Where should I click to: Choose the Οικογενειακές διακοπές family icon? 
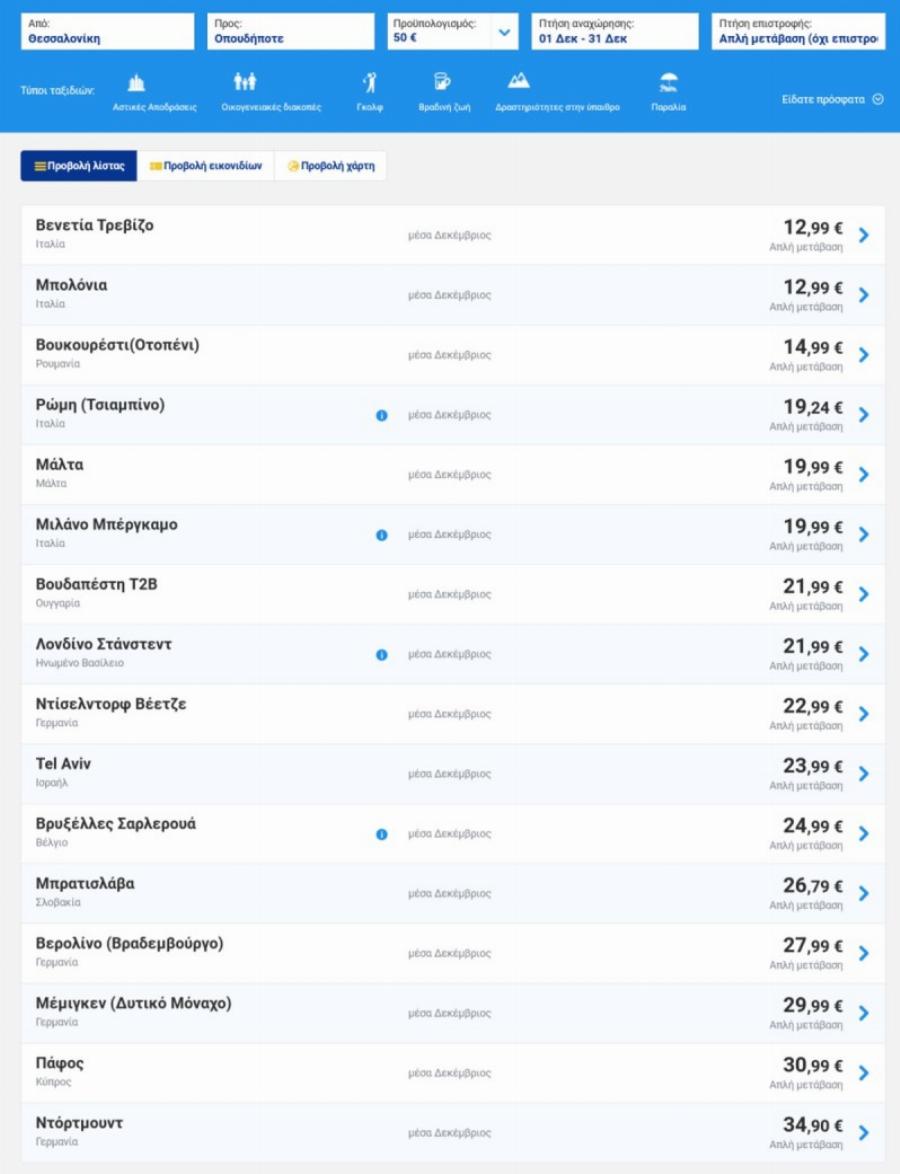(x=245, y=83)
